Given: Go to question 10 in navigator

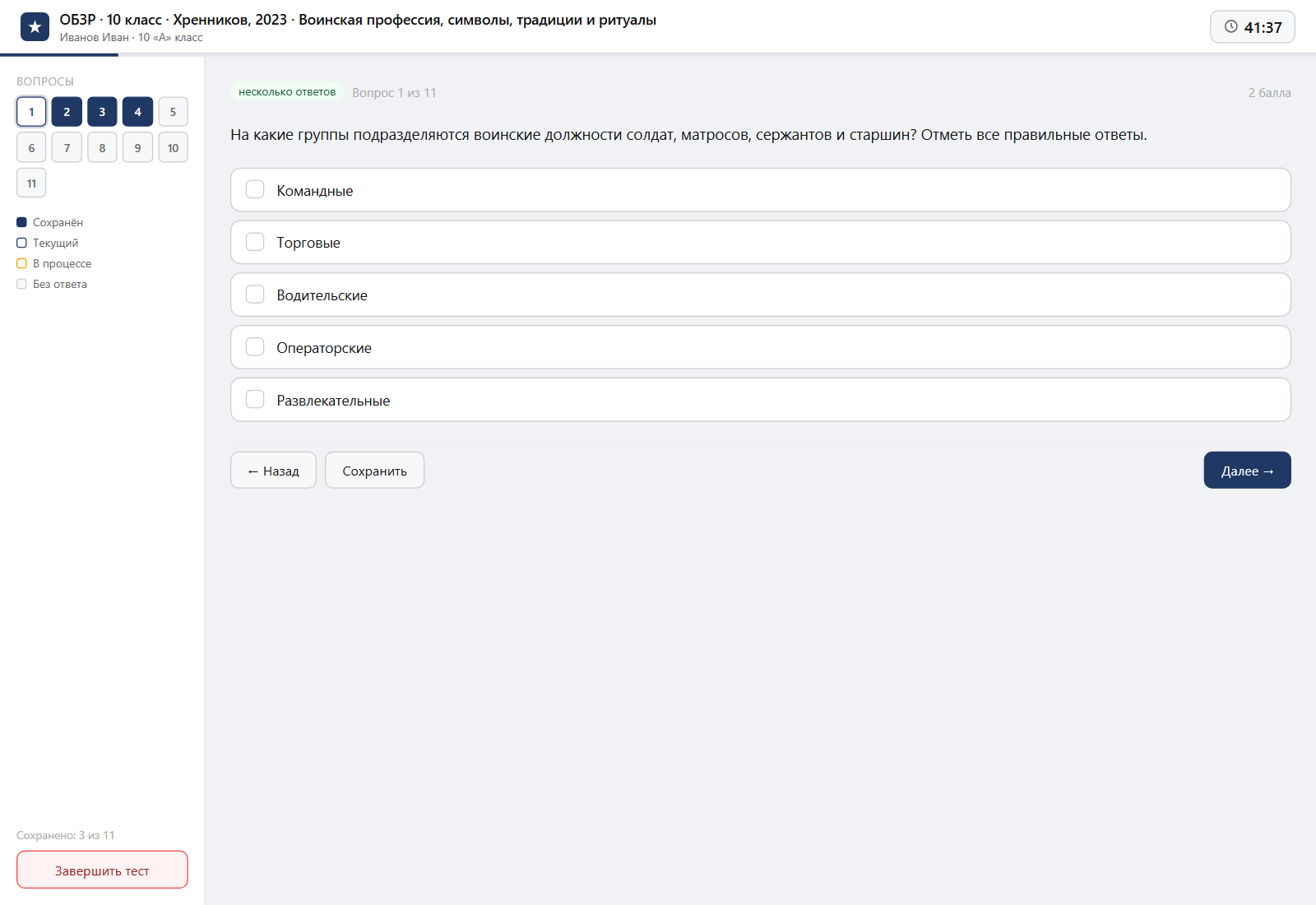Looking at the screenshot, I should point(173,147).
